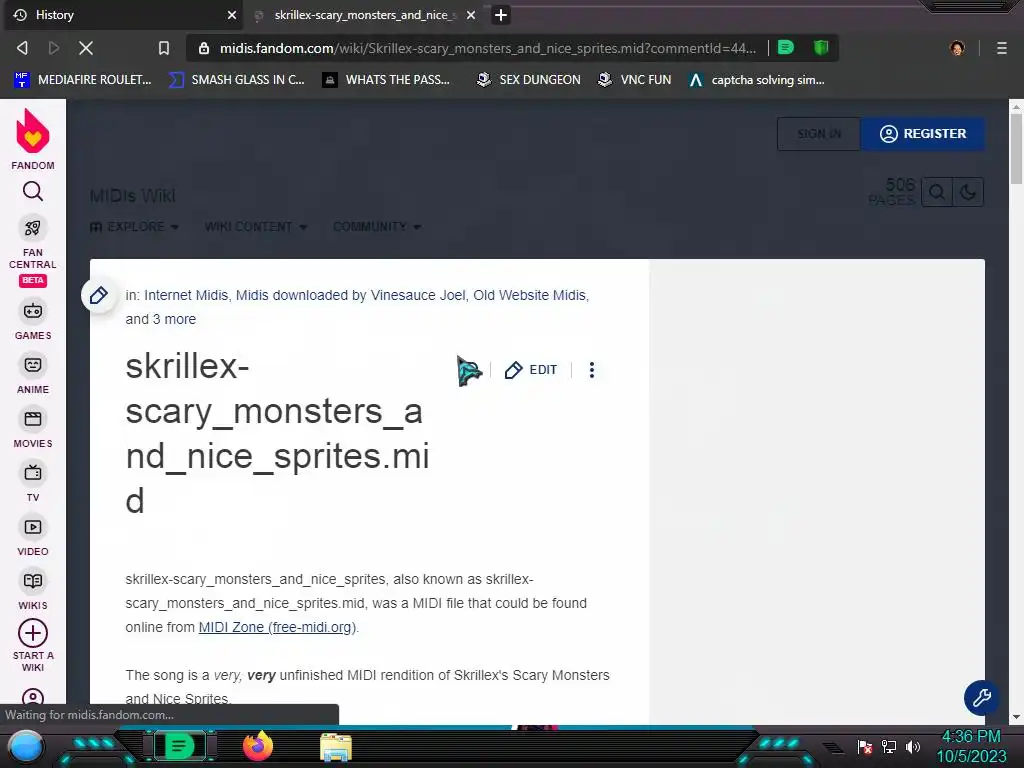Viewport: 1024px width, 768px height.
Task: Click the floating pencil edit icon
Action: (99, 295)
